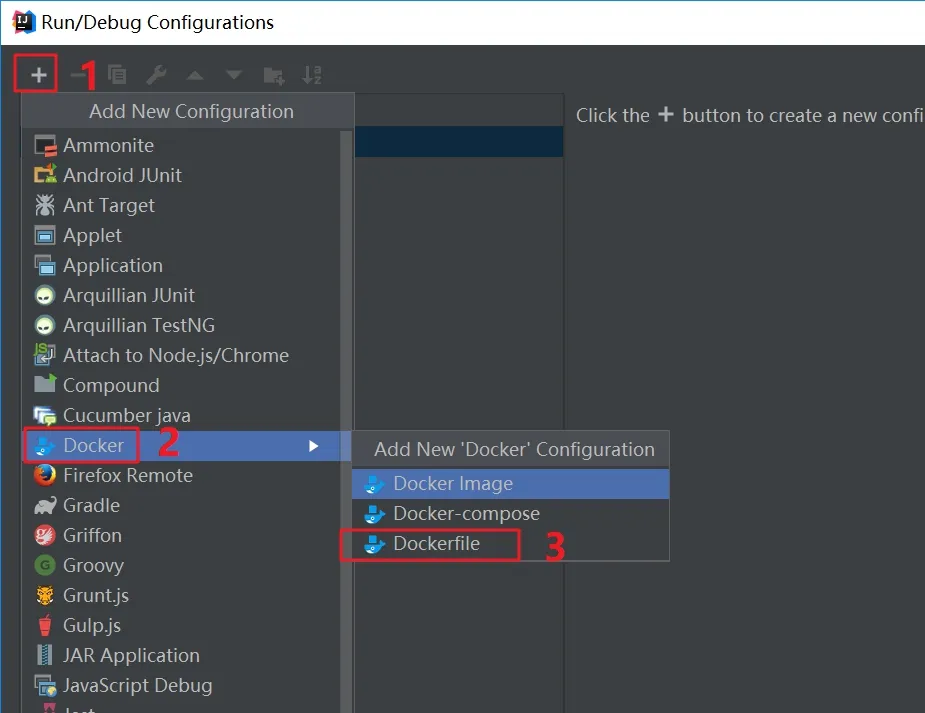The image size is (925, 713).
Task: Expand the Docker submenu arrow
Action: (x=313, y=446)
